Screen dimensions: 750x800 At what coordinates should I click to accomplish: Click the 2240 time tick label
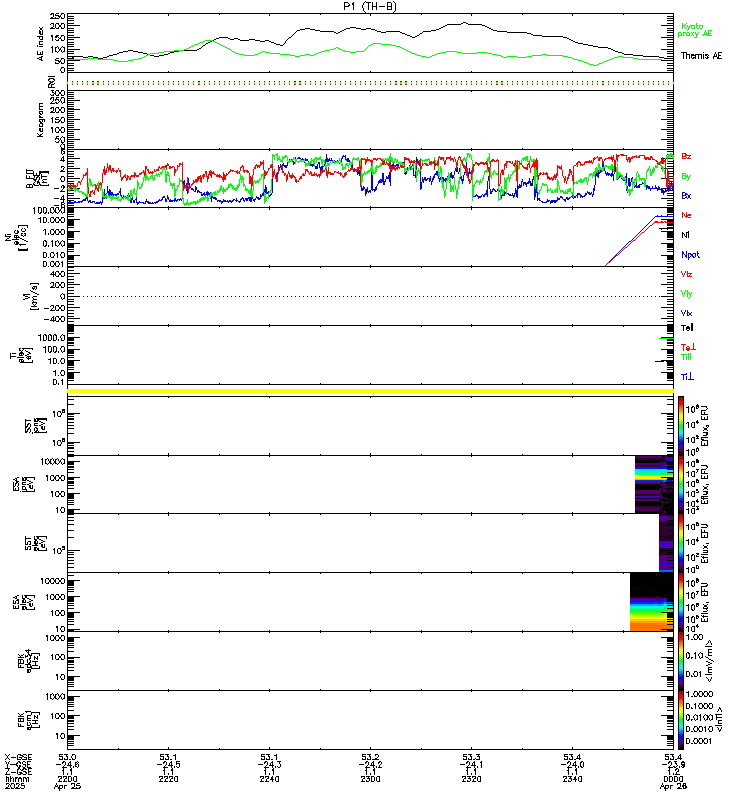click(269, 779)
